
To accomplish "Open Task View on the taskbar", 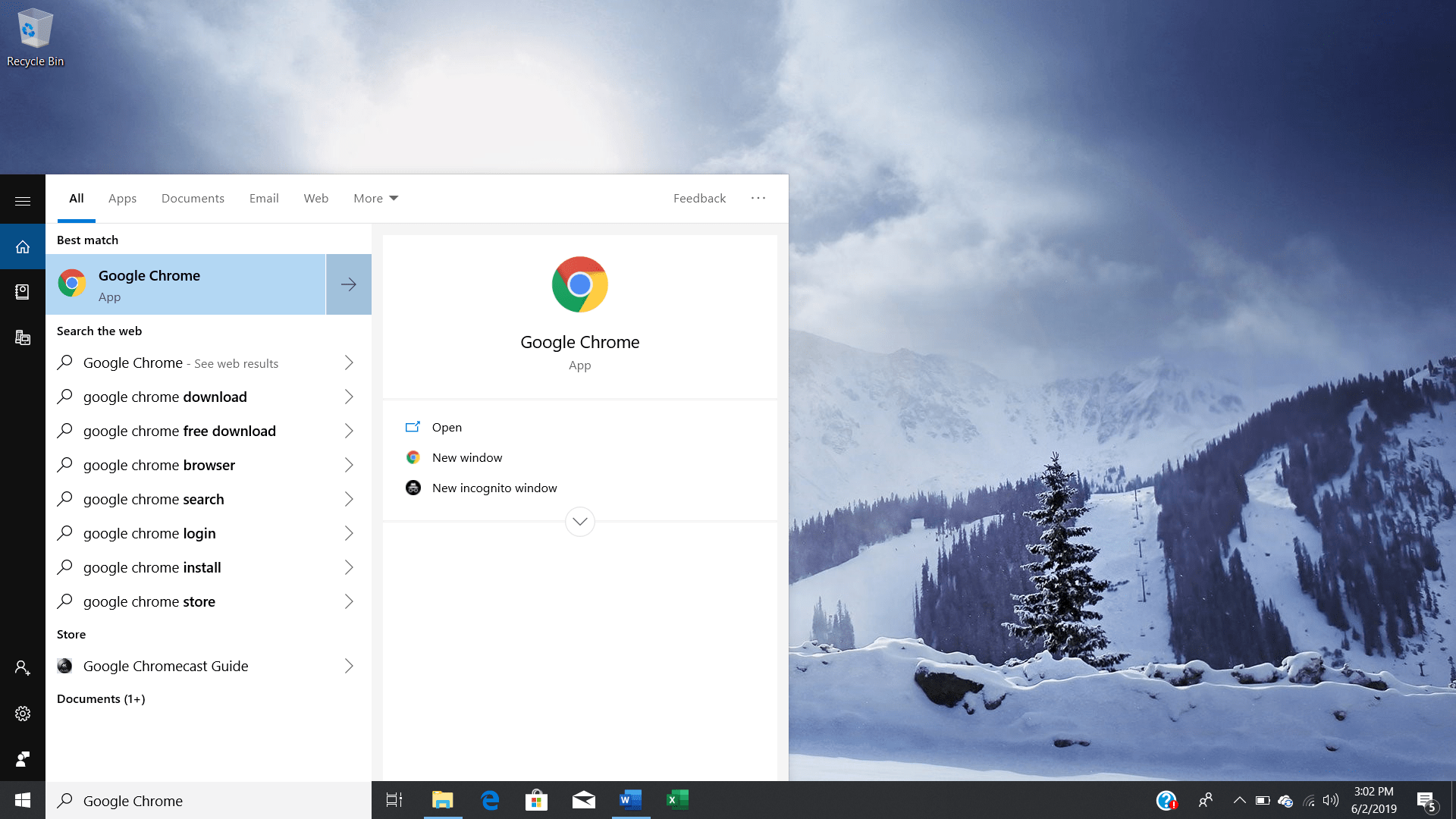I will (x=394, y=800).
